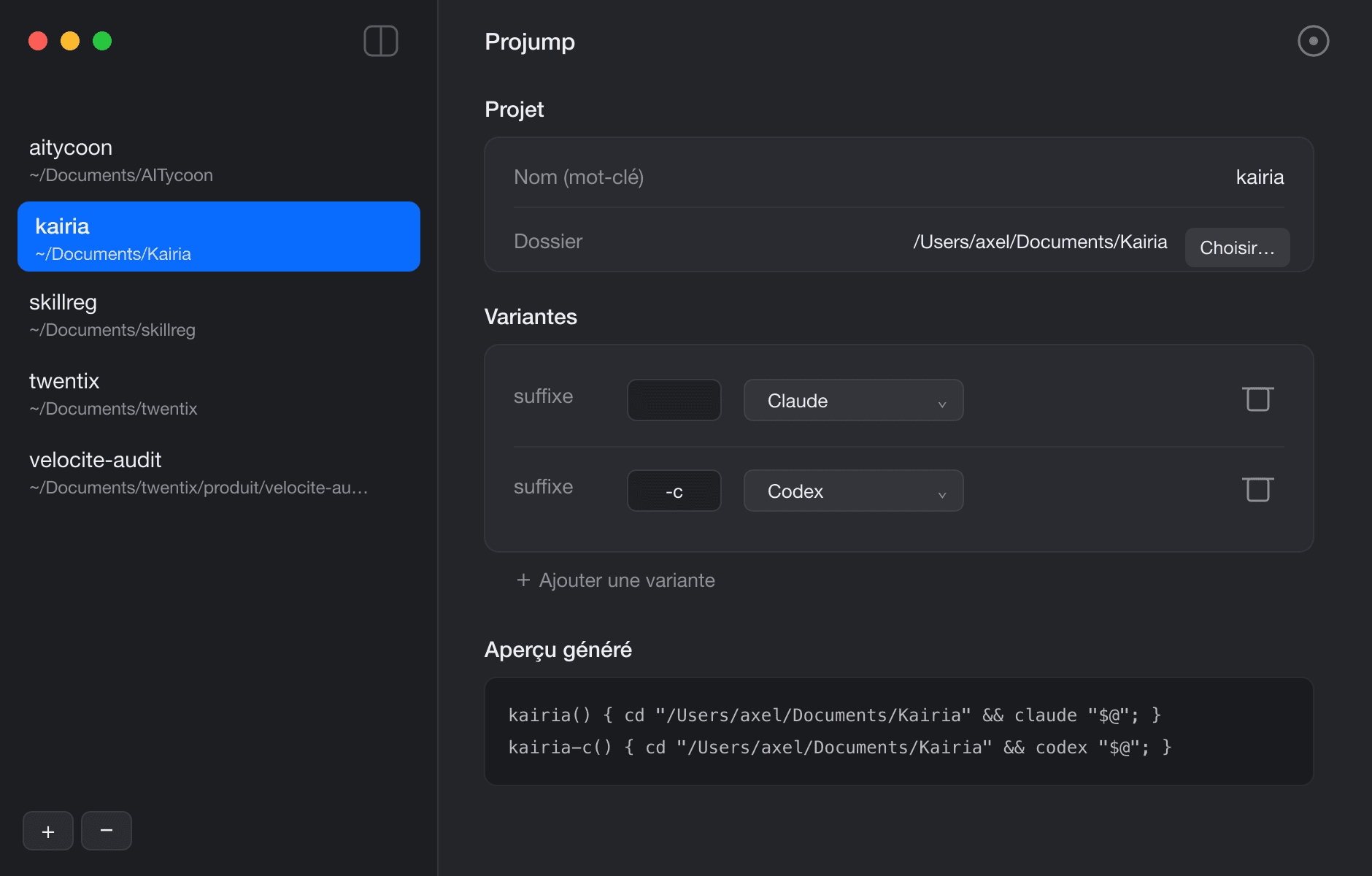This screenshot has width=1372, height=876.
Task: Focus the empty suffixe field for Claude
Action: tap(674, 400)
